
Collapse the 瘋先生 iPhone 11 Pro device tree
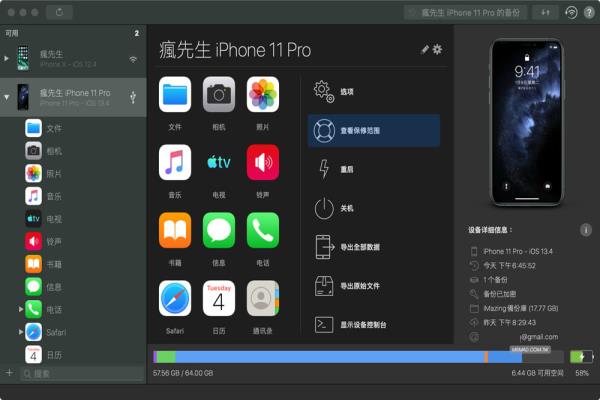click(x=6, y=97)
